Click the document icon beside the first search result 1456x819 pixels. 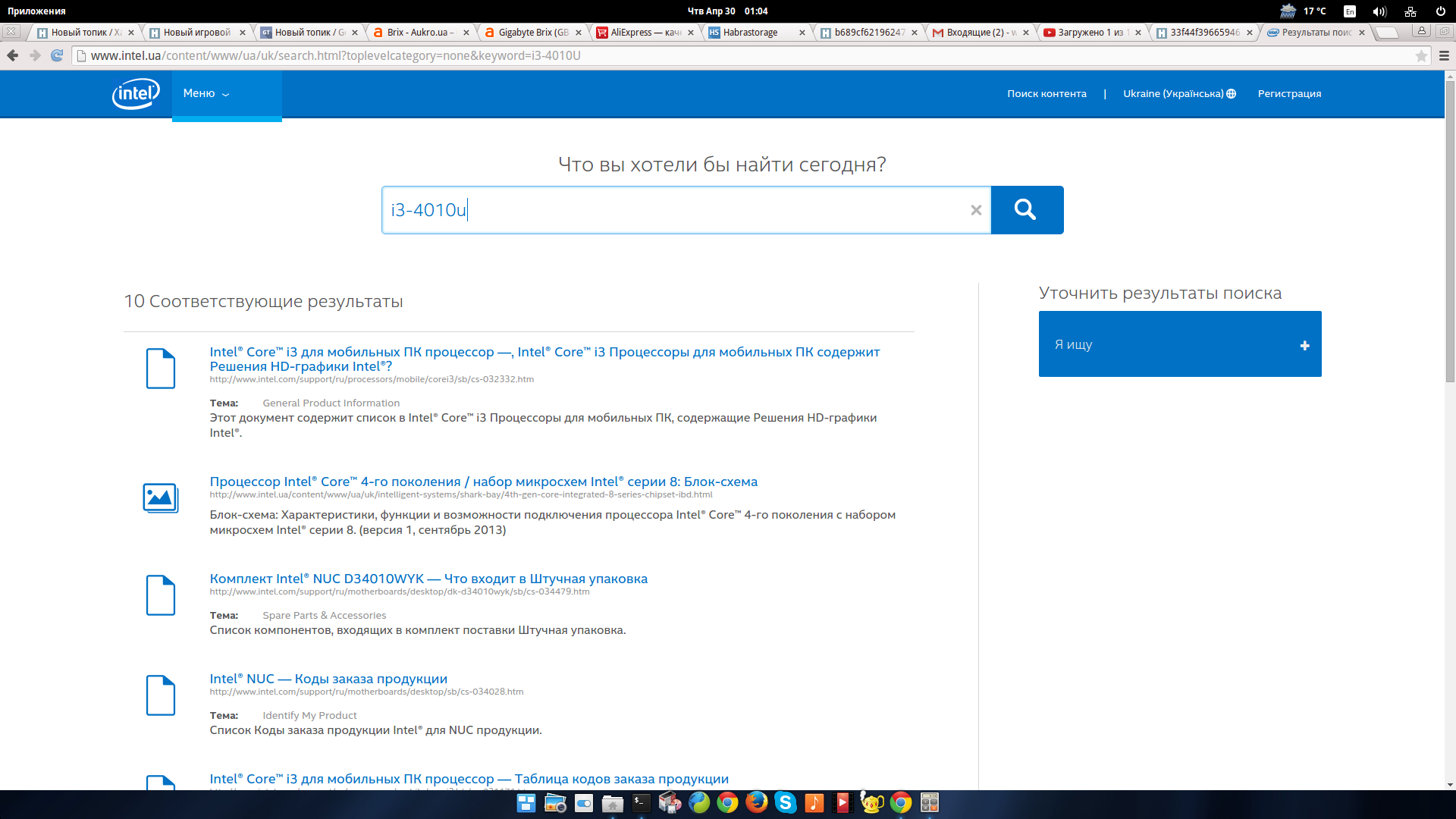tap(161, 369)
